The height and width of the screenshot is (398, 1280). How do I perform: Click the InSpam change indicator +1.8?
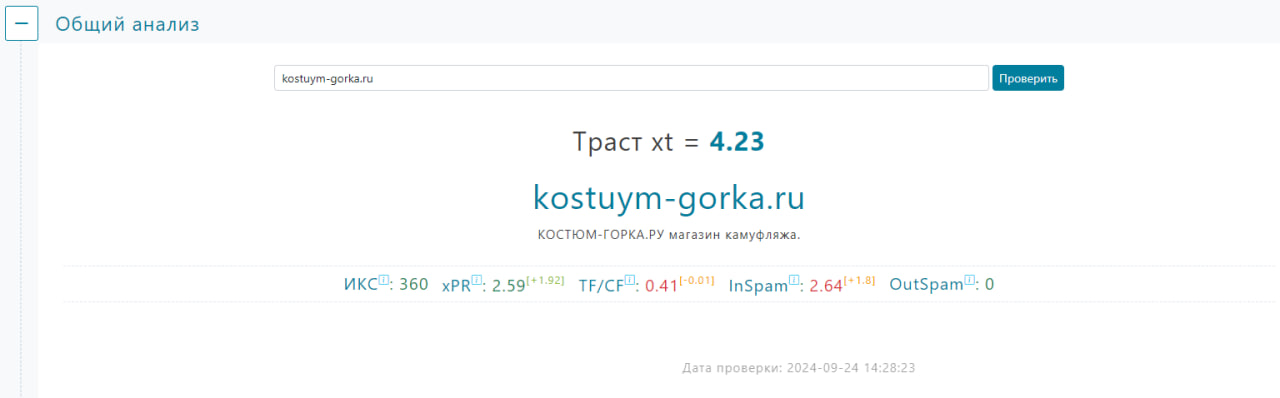pyautogui.click(x=859, y=280)
